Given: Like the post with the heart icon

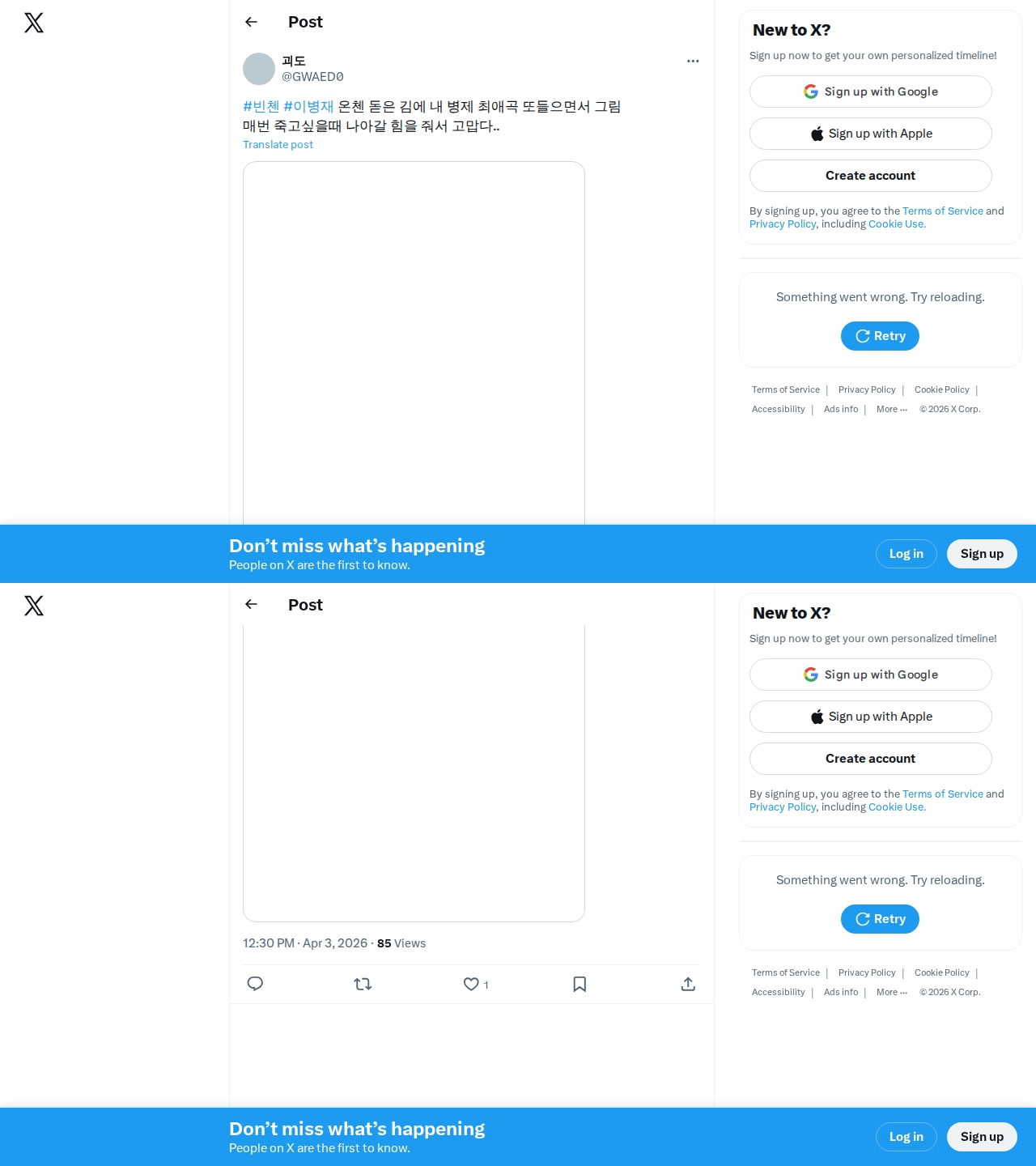Looking at the screenshot, I should tap(471, 984).
